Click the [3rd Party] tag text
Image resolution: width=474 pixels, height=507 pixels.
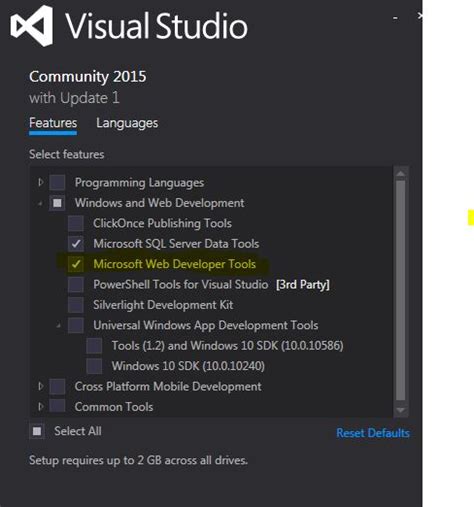point(303,285)
